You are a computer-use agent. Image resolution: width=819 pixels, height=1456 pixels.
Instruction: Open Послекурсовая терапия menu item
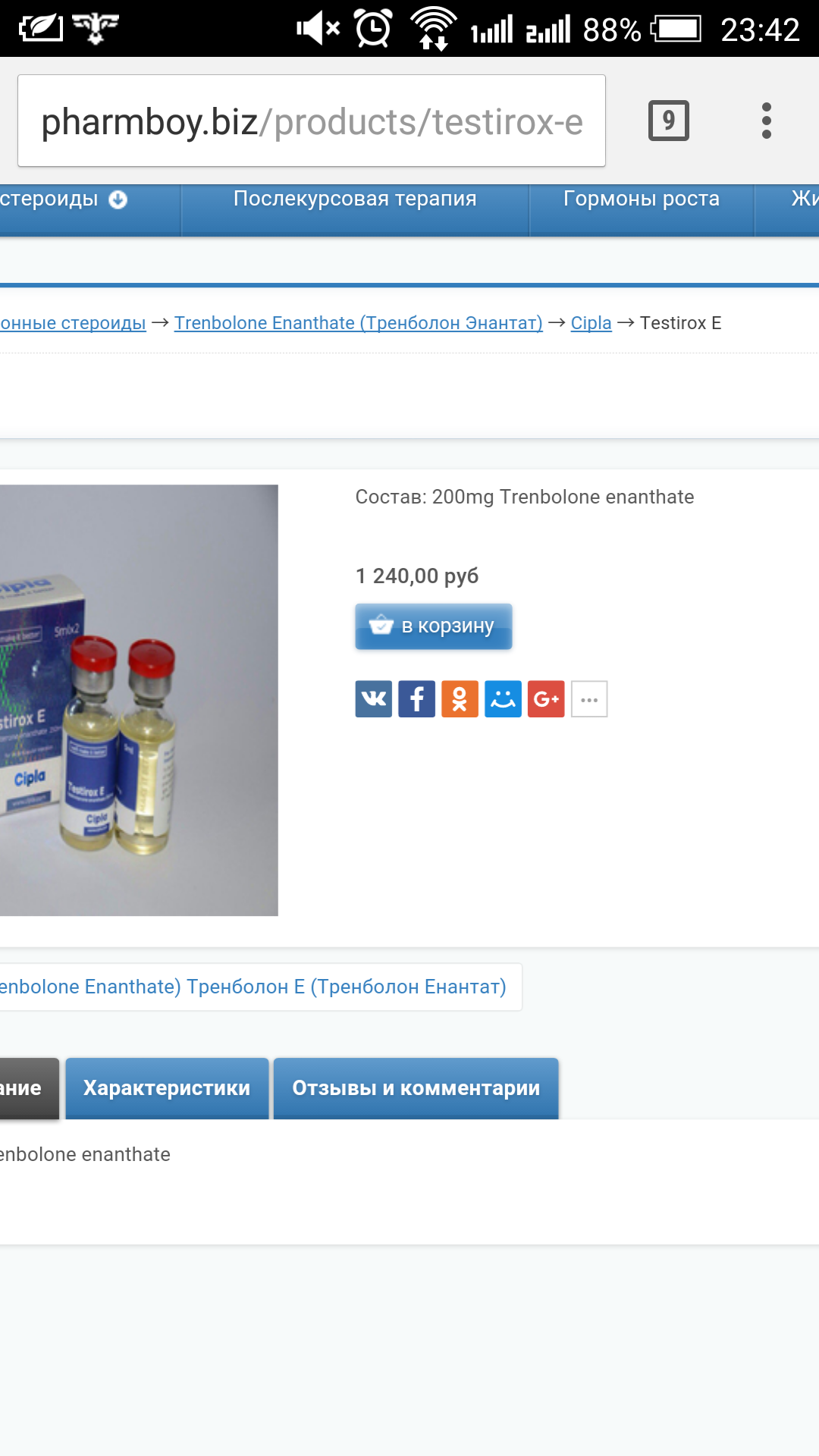[355, 199]
